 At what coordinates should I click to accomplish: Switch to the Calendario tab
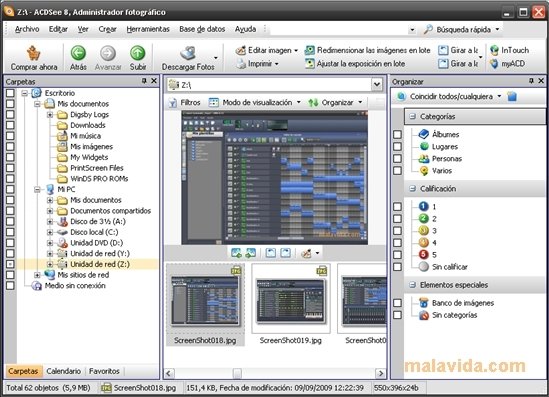pyautogui.click(x=63, y=371)
